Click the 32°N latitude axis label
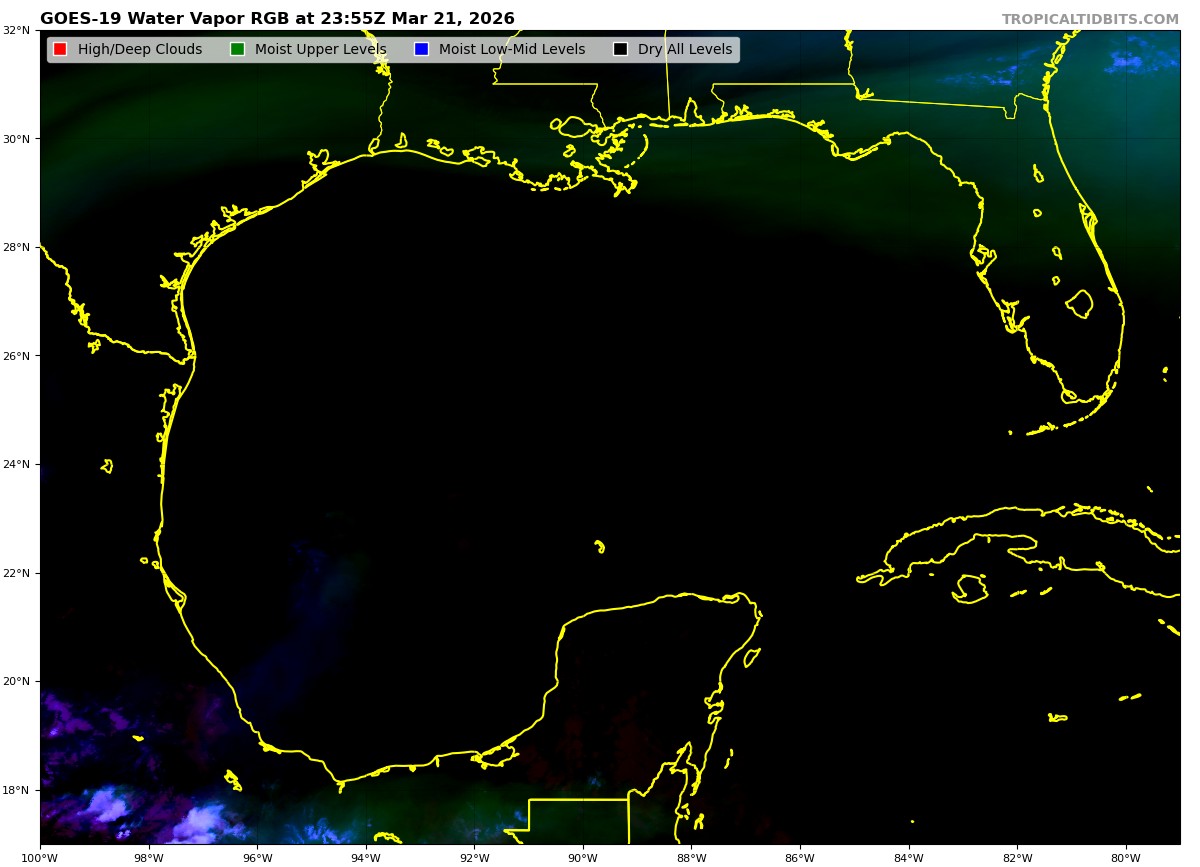Image resolution: width=1200 pixels, height=867 pixels. (15, 30)
